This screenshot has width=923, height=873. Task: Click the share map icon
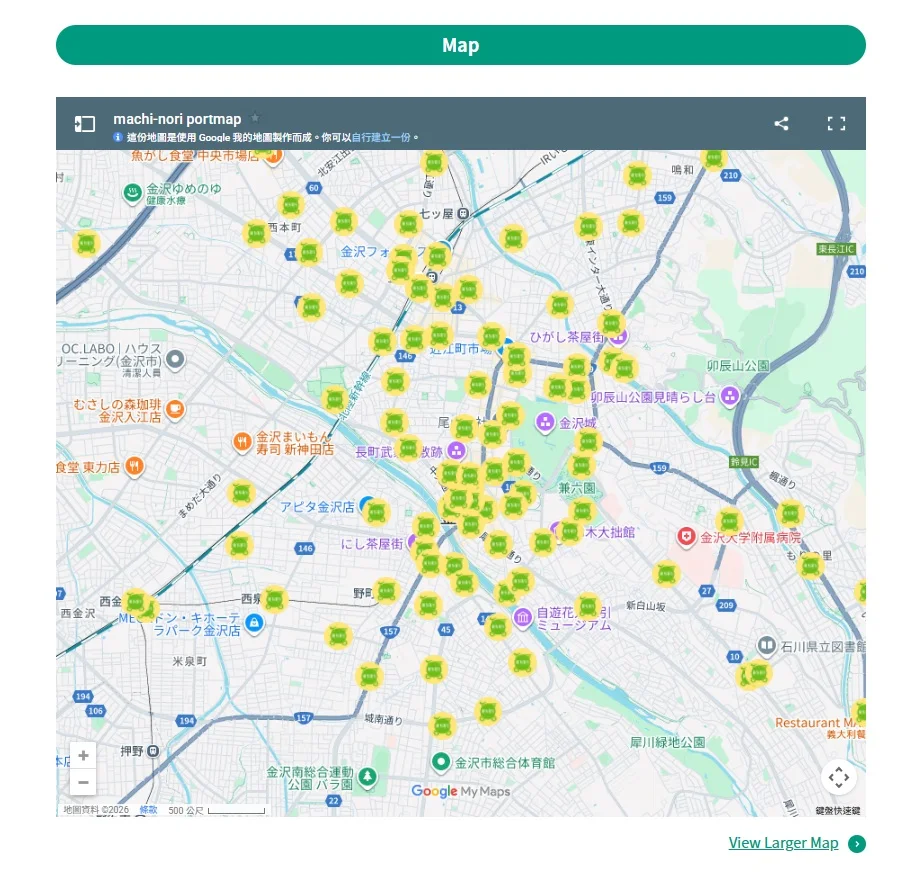coord(781,124)
